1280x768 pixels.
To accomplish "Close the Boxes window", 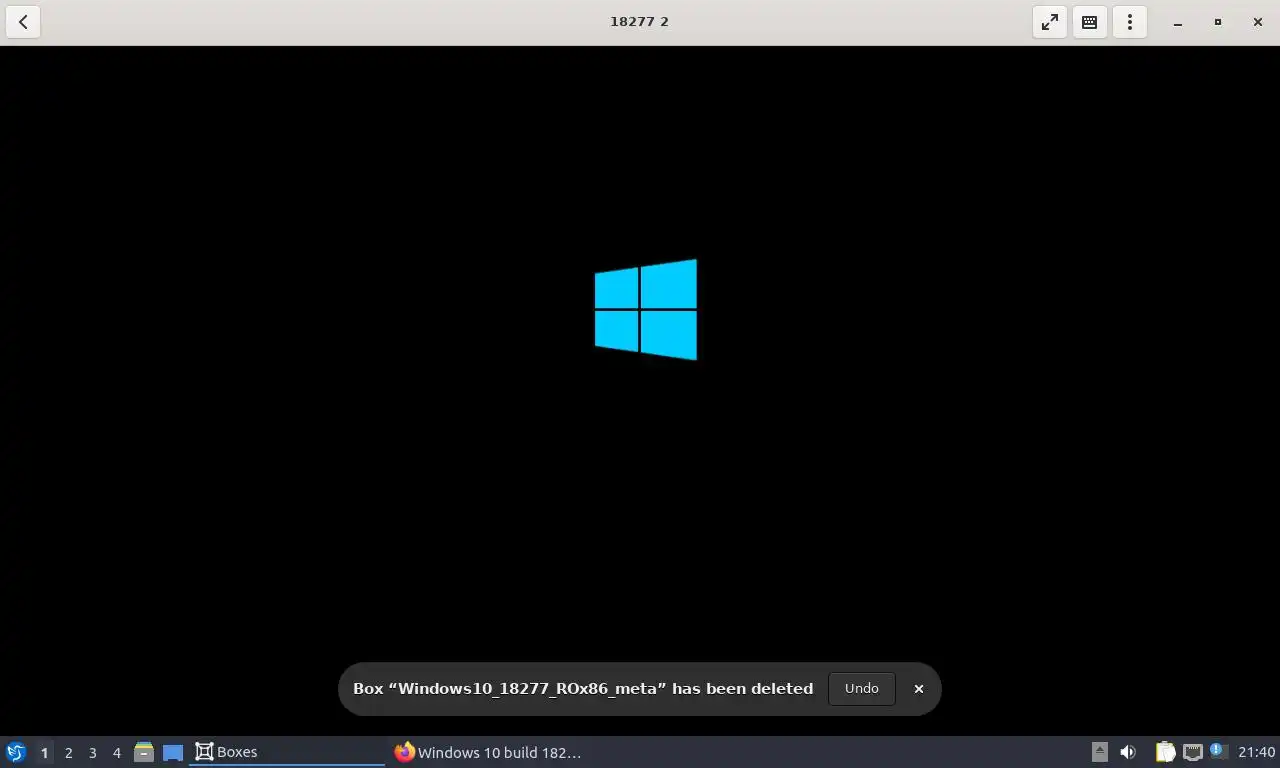I will point(1258,22).
